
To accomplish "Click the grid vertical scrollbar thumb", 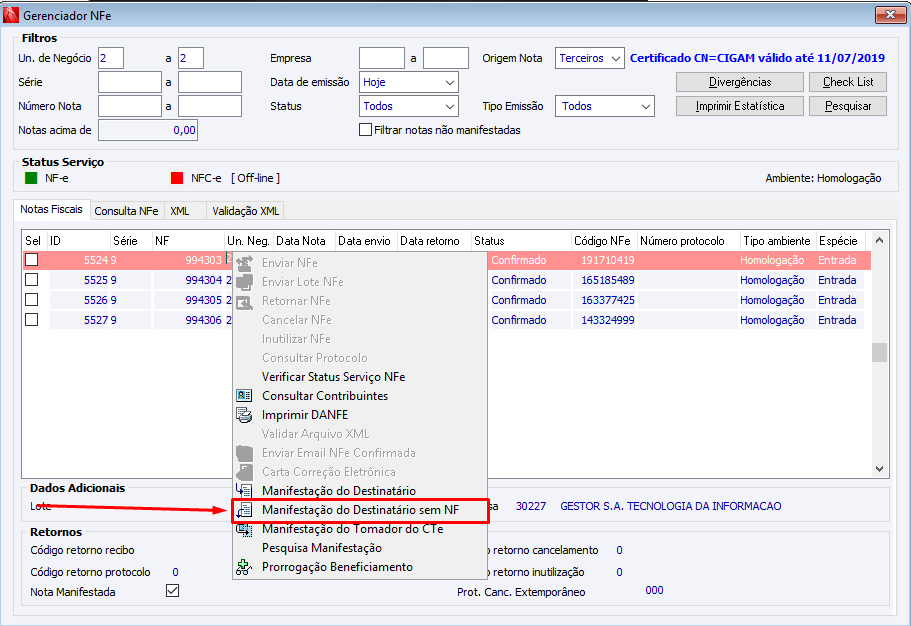I will coord(880,352).
